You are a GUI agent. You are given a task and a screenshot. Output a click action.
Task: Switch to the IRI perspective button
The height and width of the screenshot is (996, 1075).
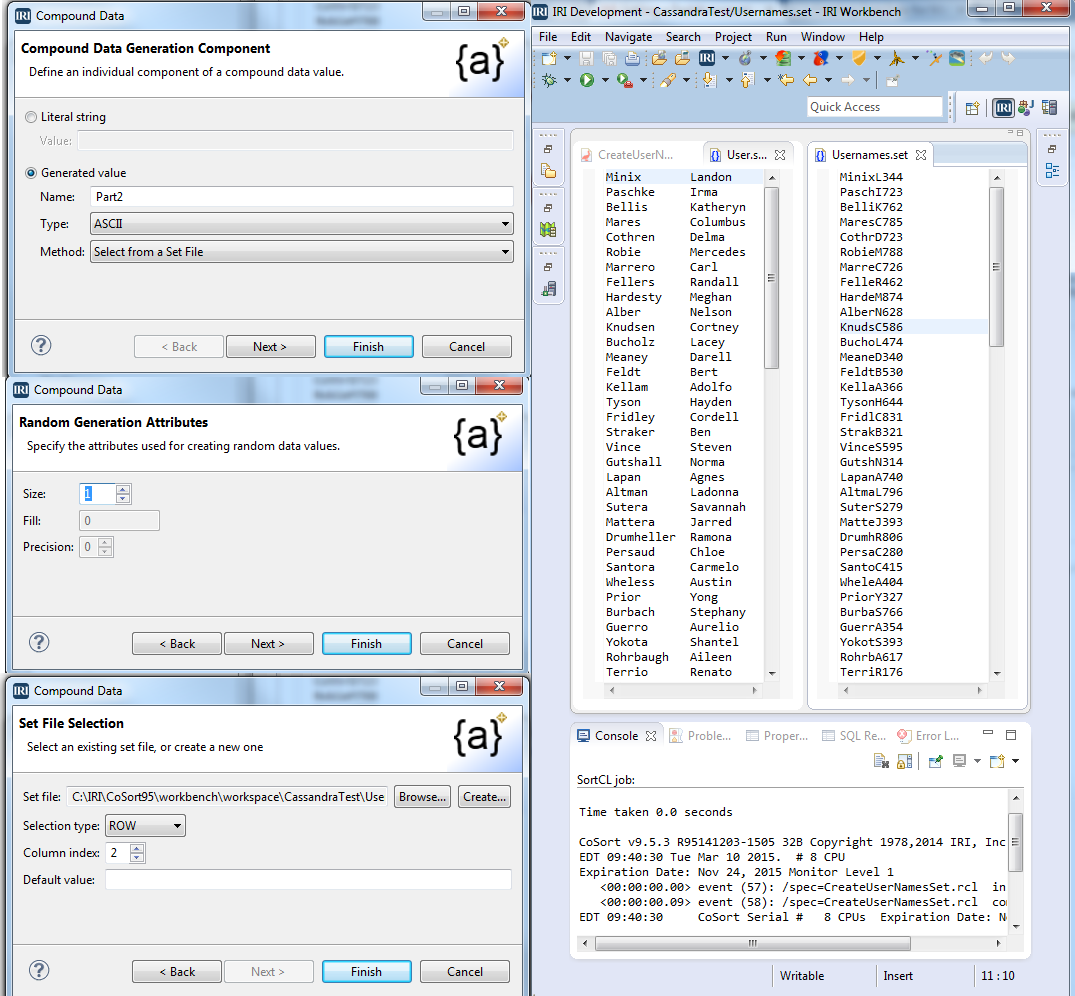[x=1004, y=108]
